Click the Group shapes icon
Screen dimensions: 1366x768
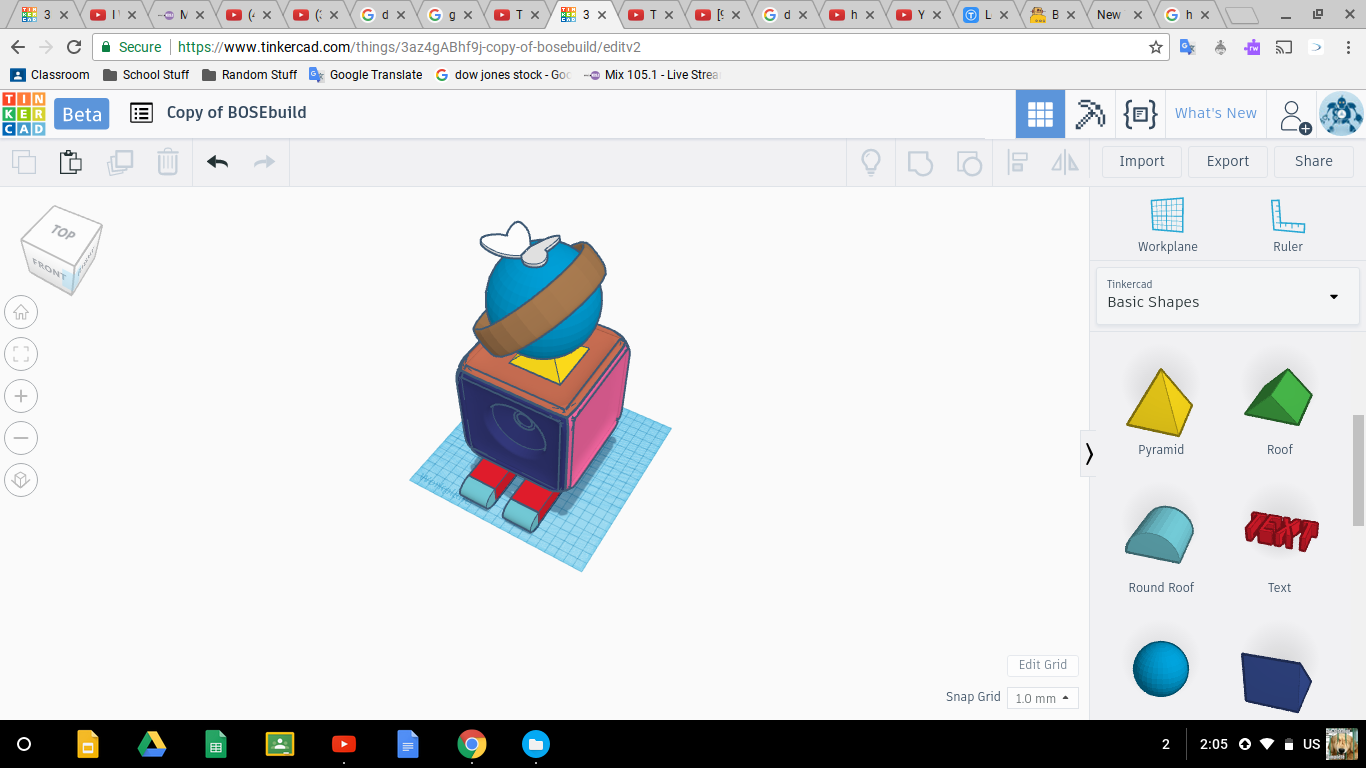(920, 162)
